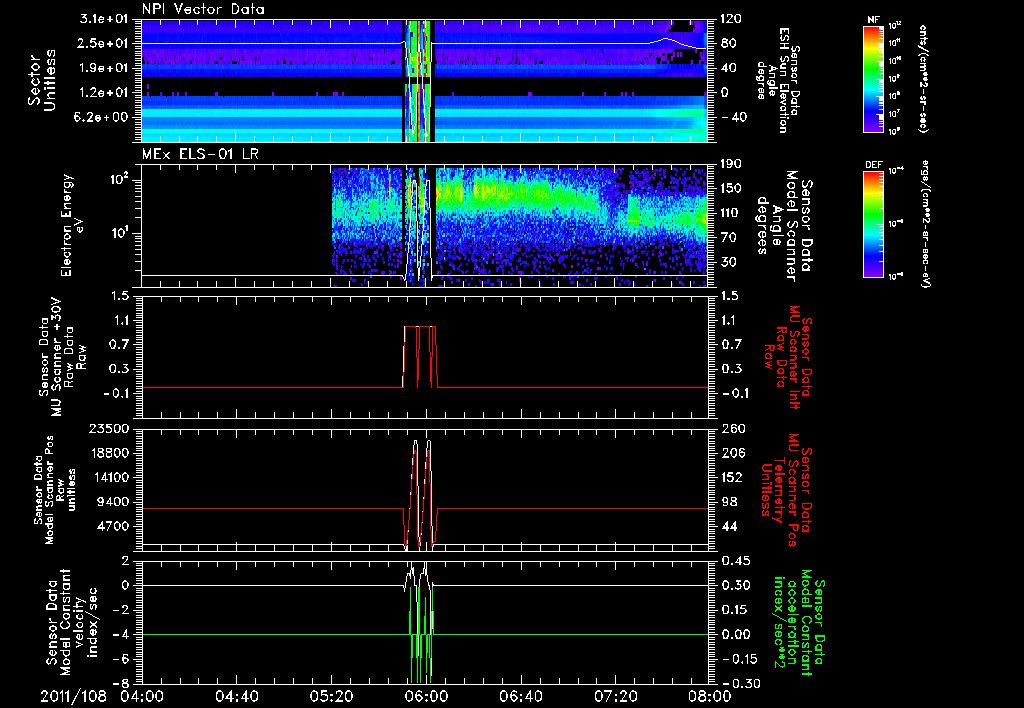Click the 'ergs/(cm**2-sr-sec-eV)' units label
Viewport: 1024px width, 708px height.
click(925, 224)
